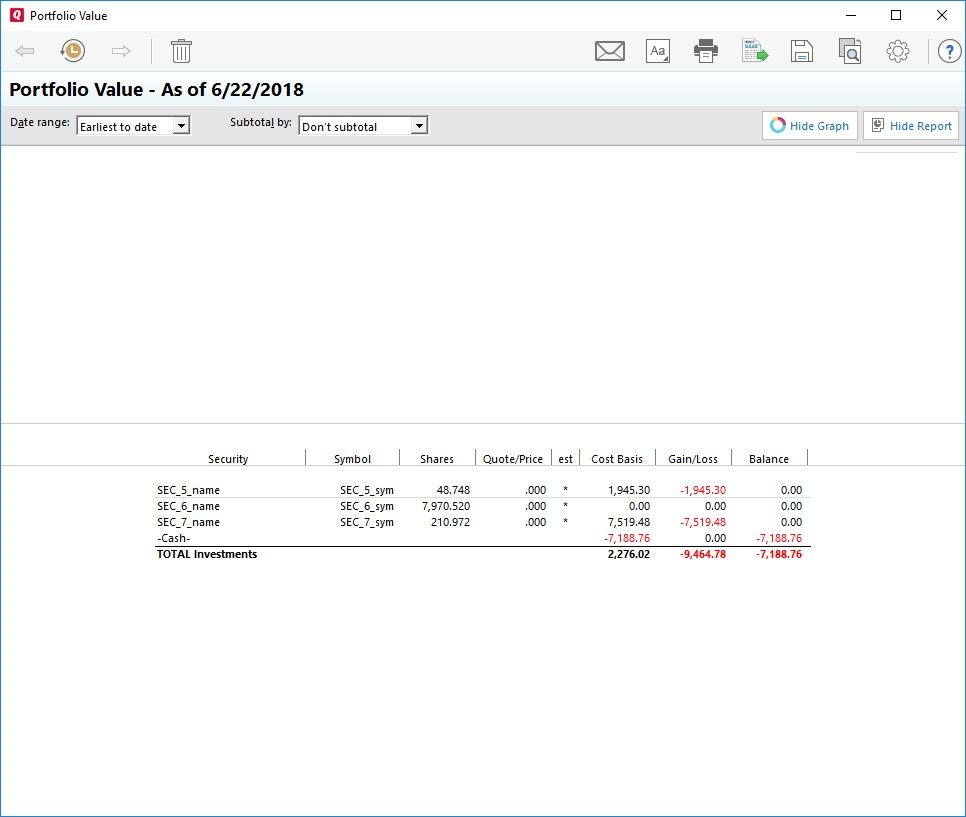Viewport: 966px width, 817px height.
Task: Open the font settings Aa icon
Action: [657, 51]
